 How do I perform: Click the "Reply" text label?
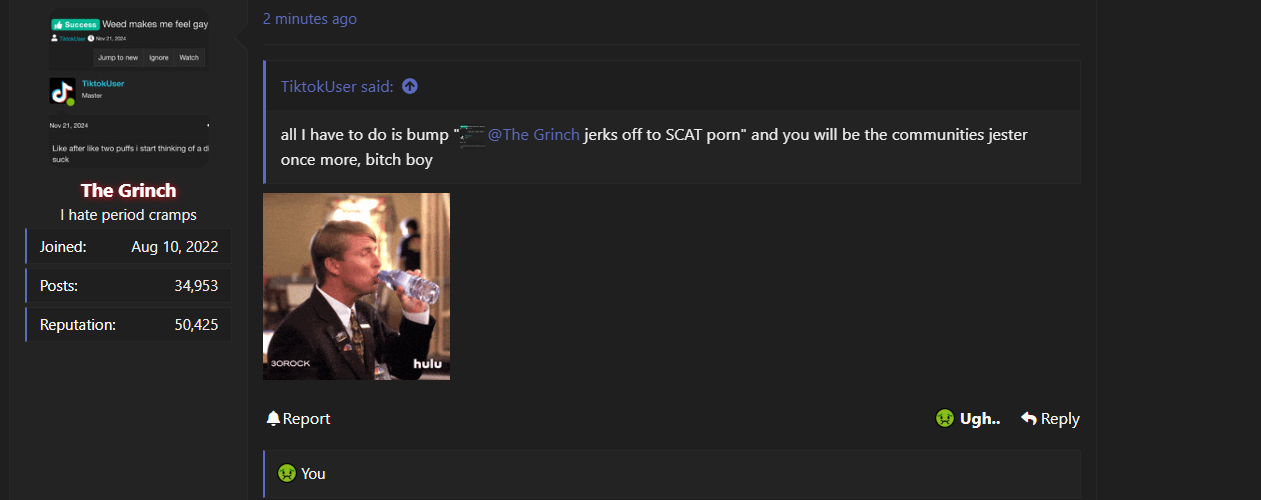[x=1060, y=419]
